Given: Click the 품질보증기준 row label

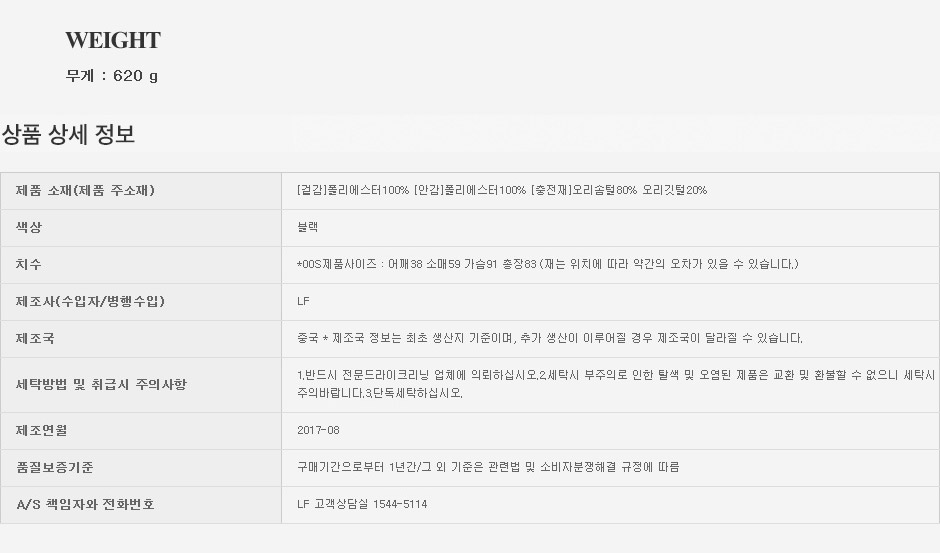Looking at the screenshot, I should [x=55, y=467].
